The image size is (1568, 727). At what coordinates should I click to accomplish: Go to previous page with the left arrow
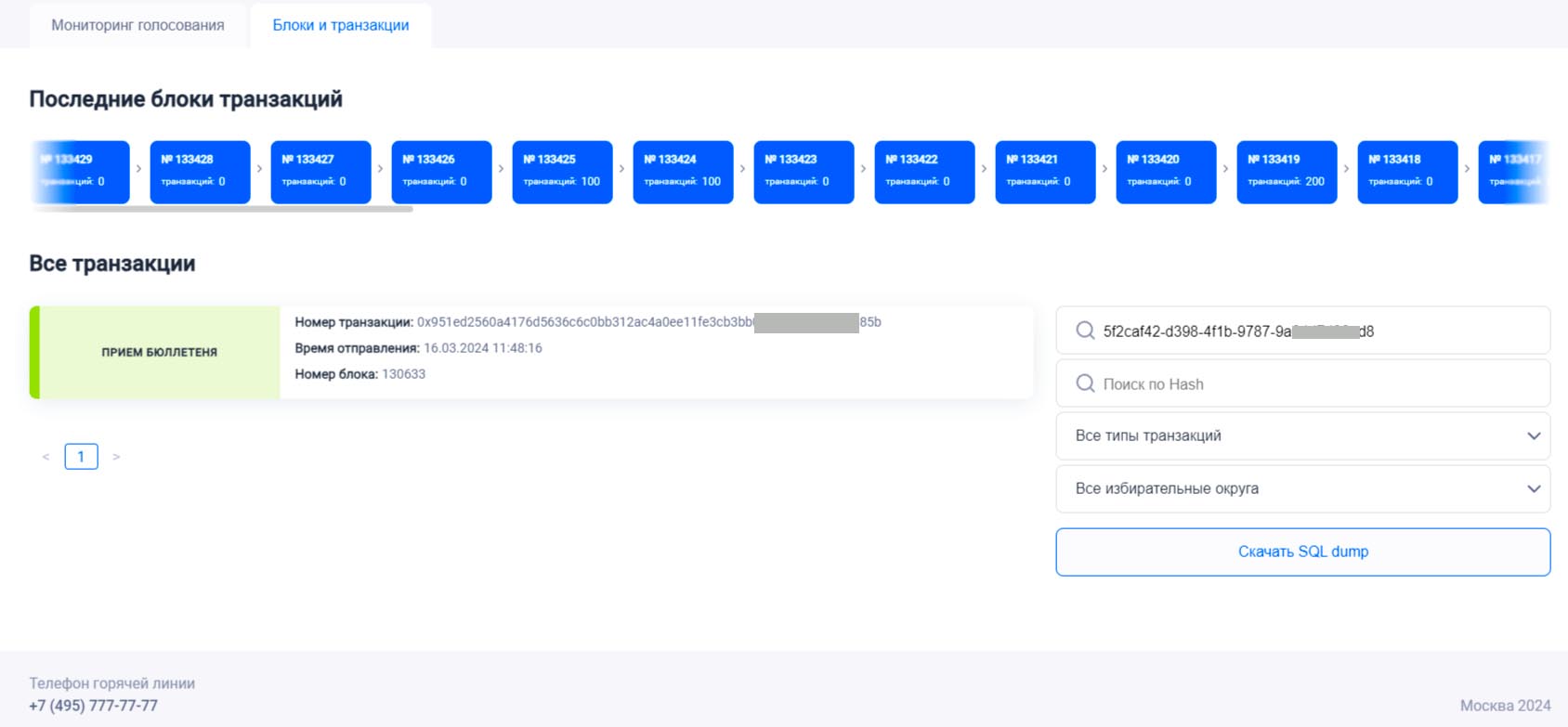pyautogui.click(x=46, y=457)
